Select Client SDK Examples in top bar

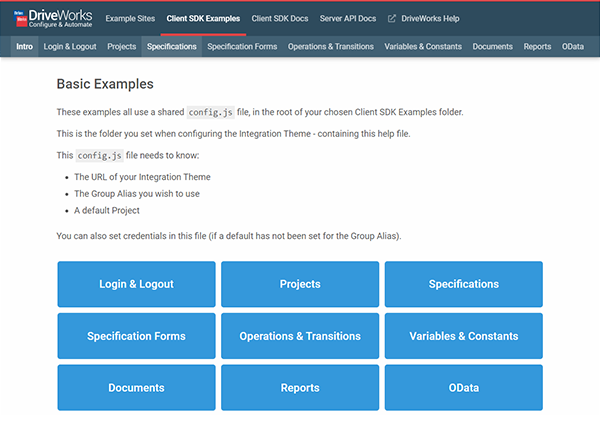203,18
